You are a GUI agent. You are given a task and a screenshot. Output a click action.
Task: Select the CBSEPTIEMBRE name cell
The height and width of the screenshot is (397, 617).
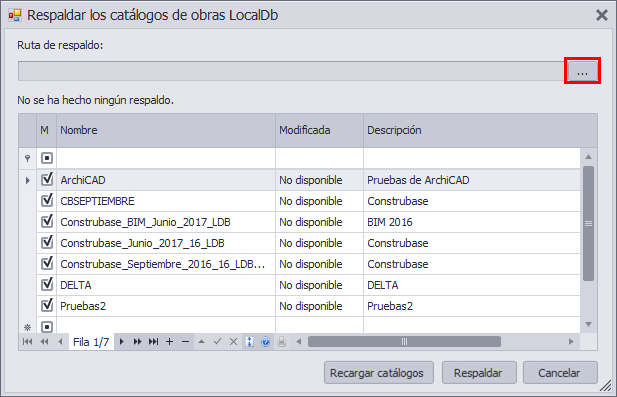click(x=166, y=201)
